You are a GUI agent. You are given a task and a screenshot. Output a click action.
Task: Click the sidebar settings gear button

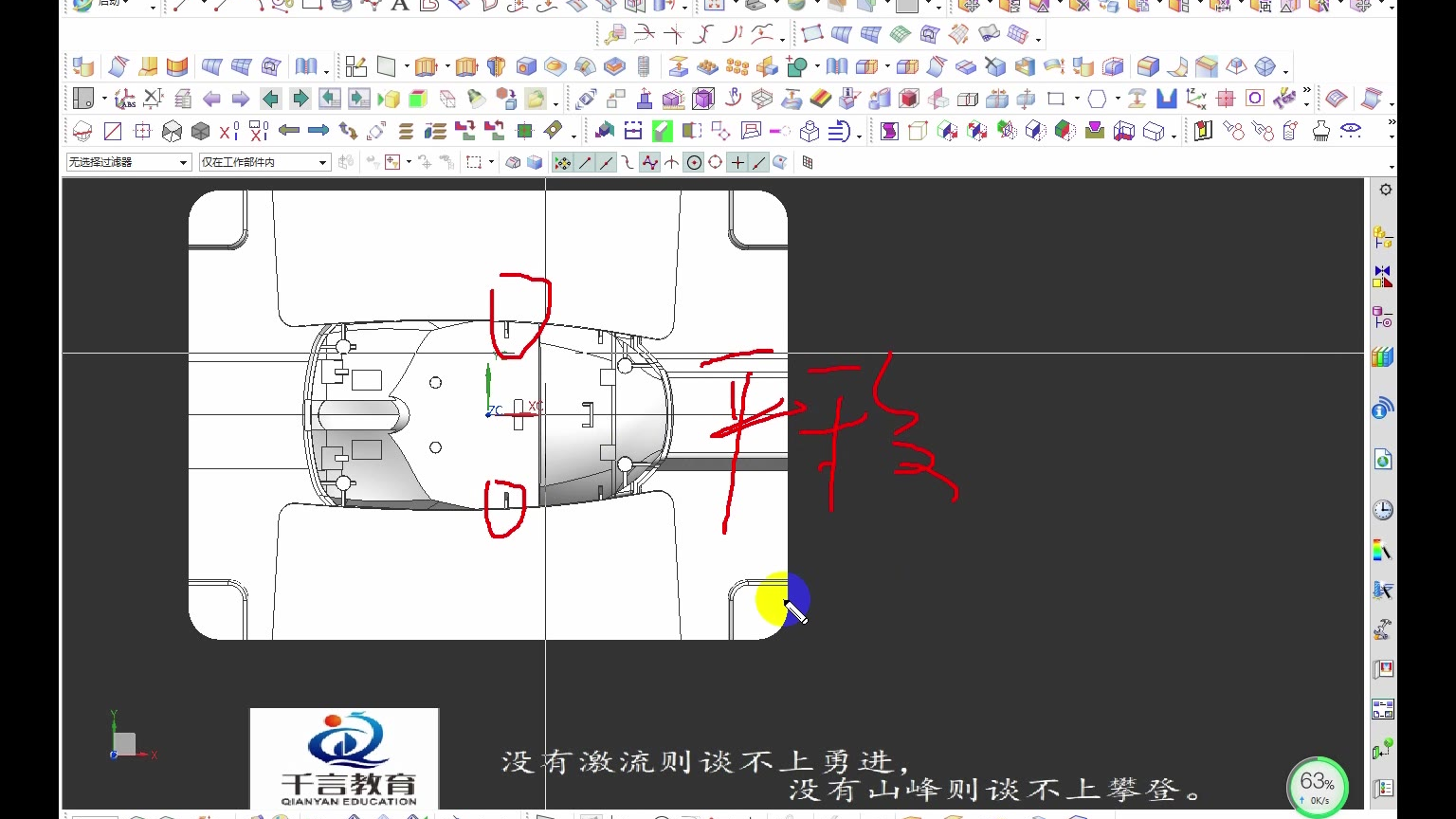pos(1385,190)
